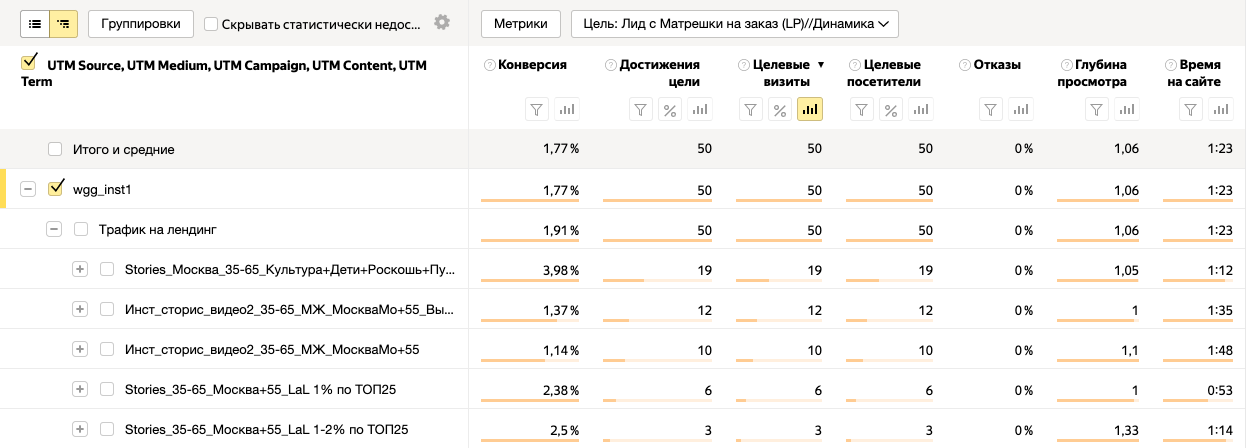Uncheck the wgg_inst1 row checkbox
Viewport: 1246px width, 448px height.
[56, 188]
